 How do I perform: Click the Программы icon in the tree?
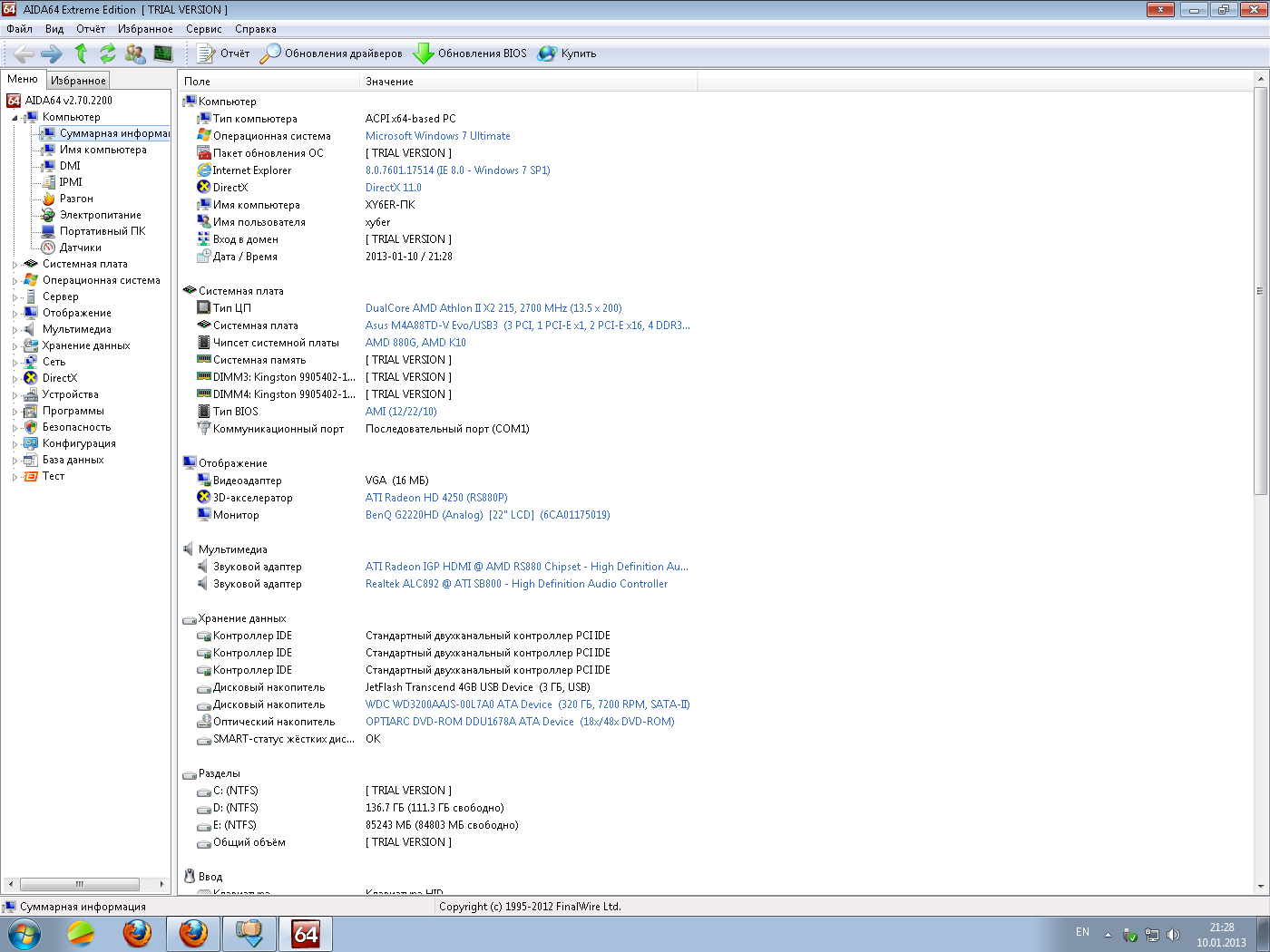(31, 411)
